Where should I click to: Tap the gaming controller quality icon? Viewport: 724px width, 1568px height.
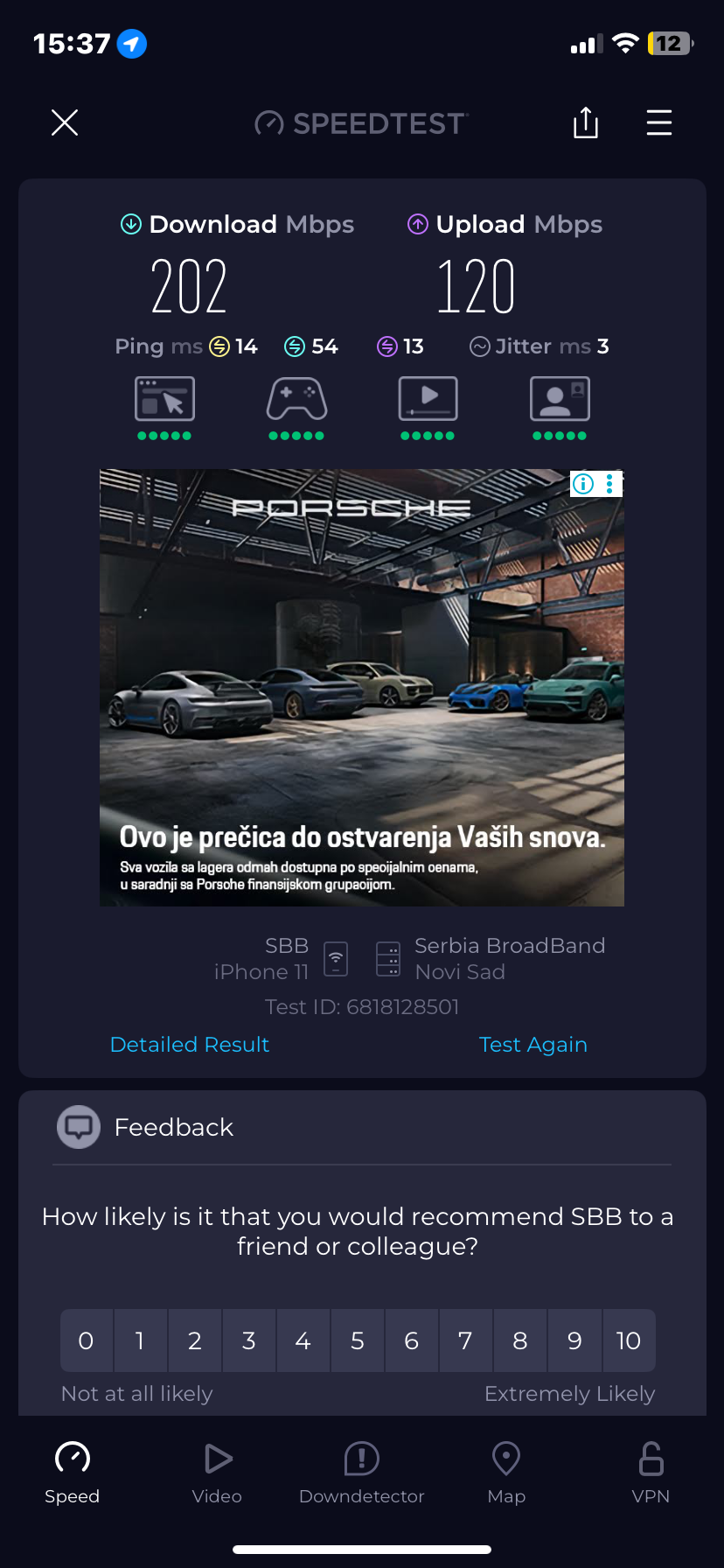pyautogui.click(x=296, y=399)
